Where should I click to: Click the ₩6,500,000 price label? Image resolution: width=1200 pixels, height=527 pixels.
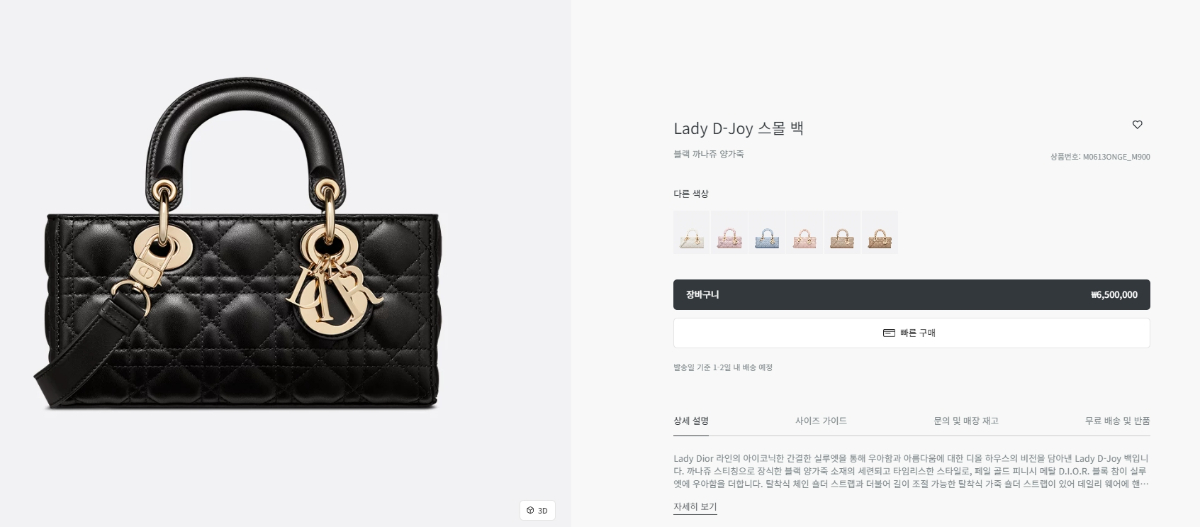coord(1114,295)
